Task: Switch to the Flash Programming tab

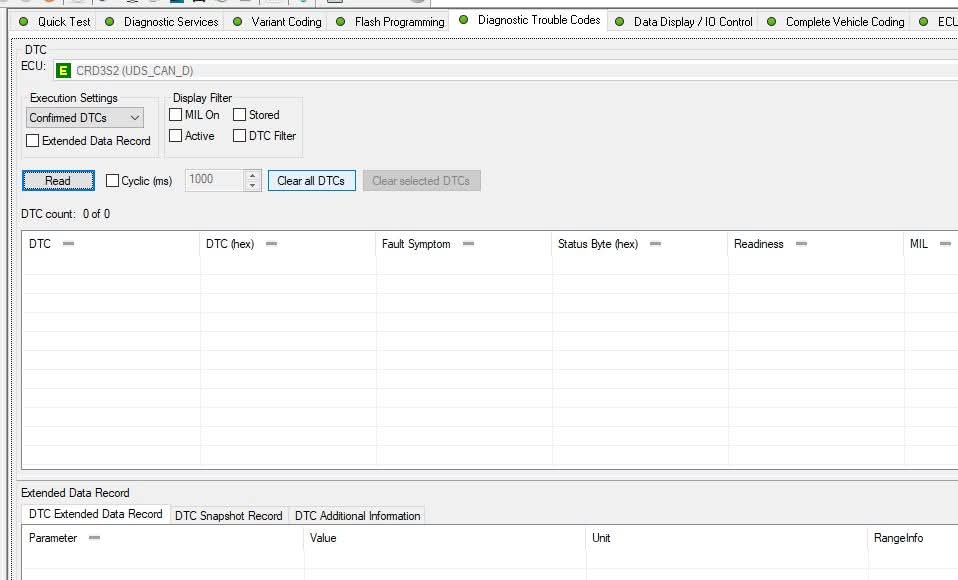Action: click(400, 22)
